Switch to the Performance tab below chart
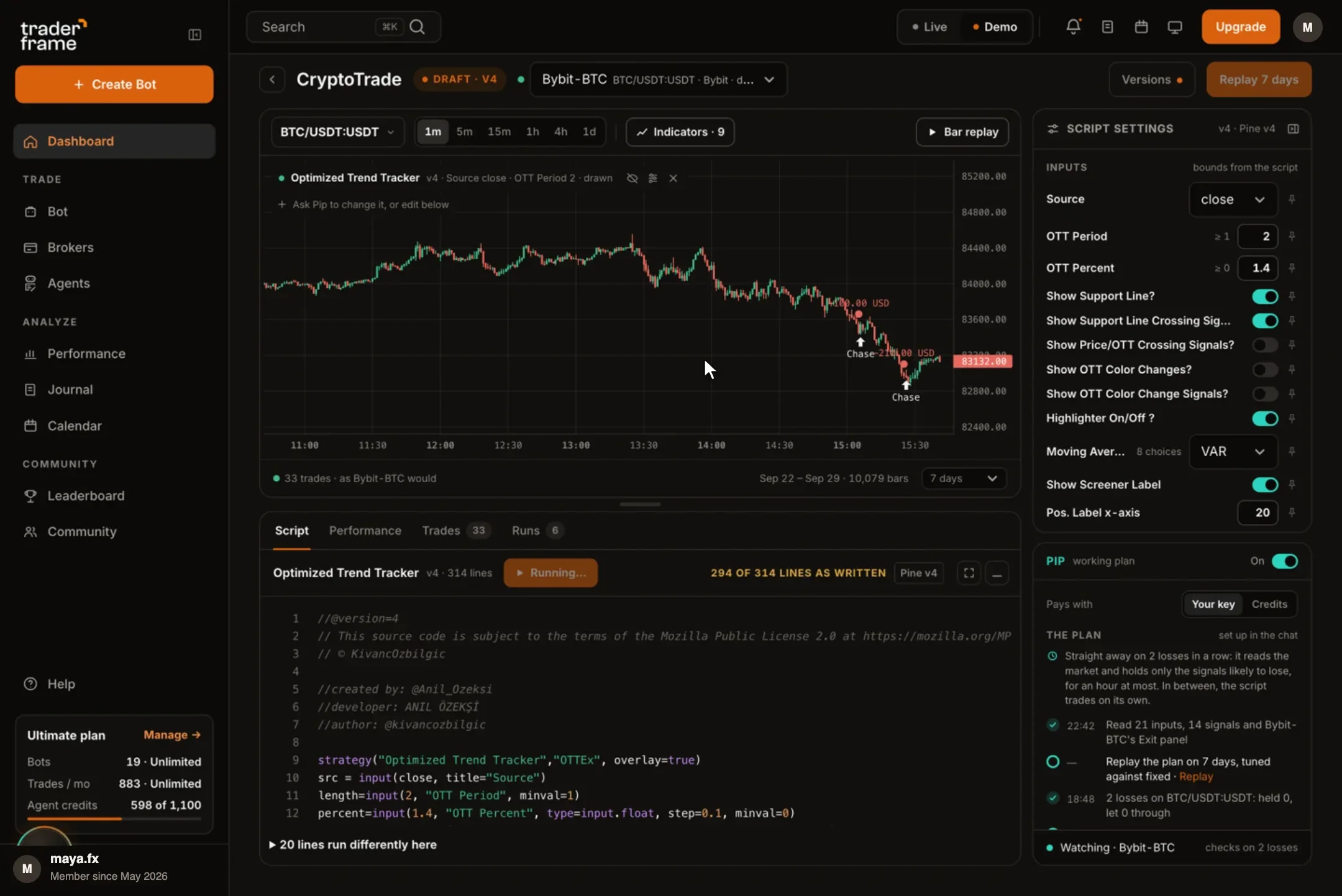The width and height of the screenshot is (1342, 896). [365, 531]
